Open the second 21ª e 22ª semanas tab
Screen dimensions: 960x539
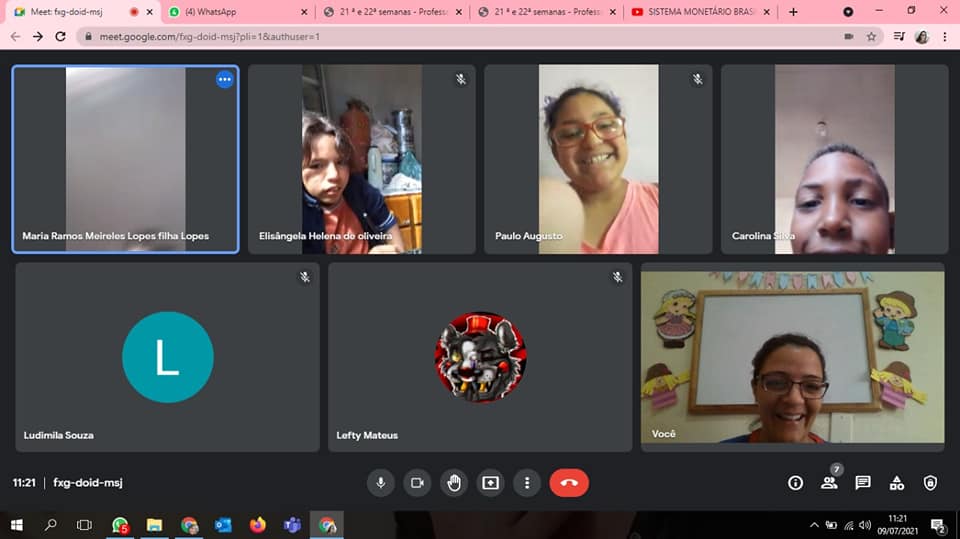547,12
